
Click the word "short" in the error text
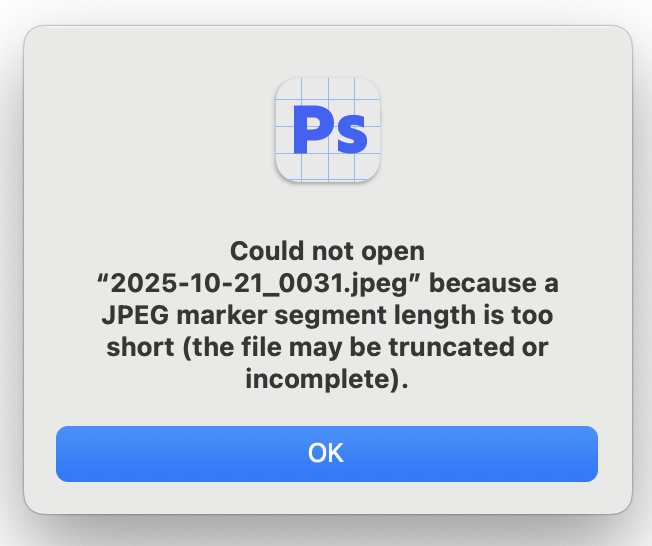(139, 347)
